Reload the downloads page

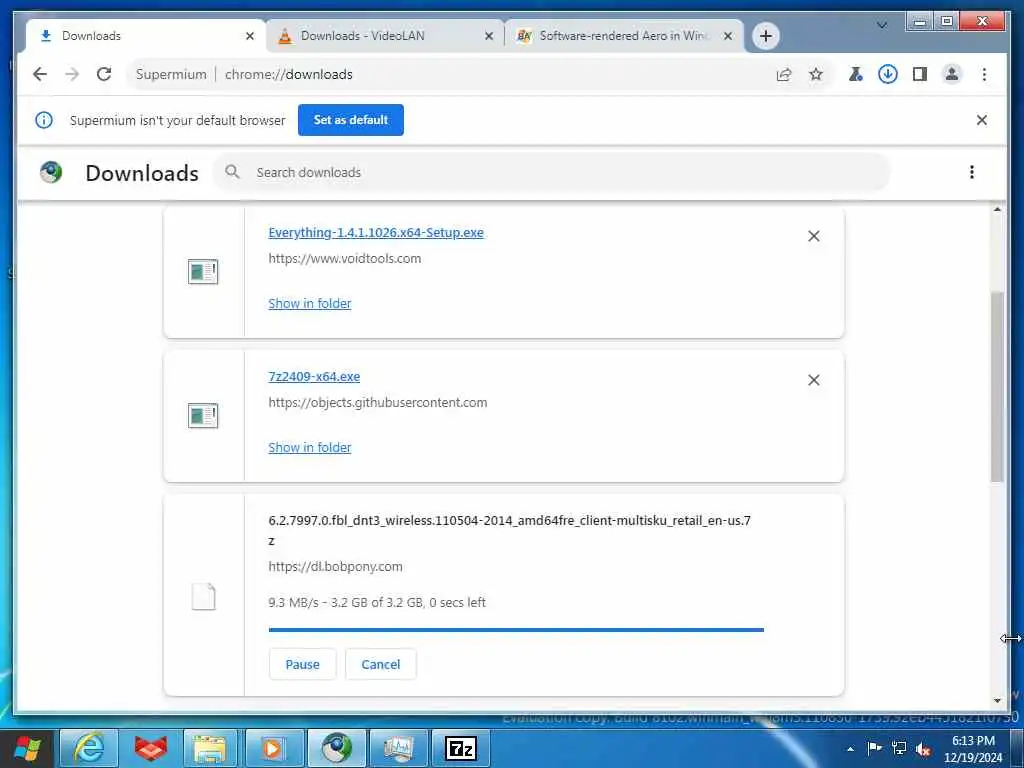tap(104, 74)
